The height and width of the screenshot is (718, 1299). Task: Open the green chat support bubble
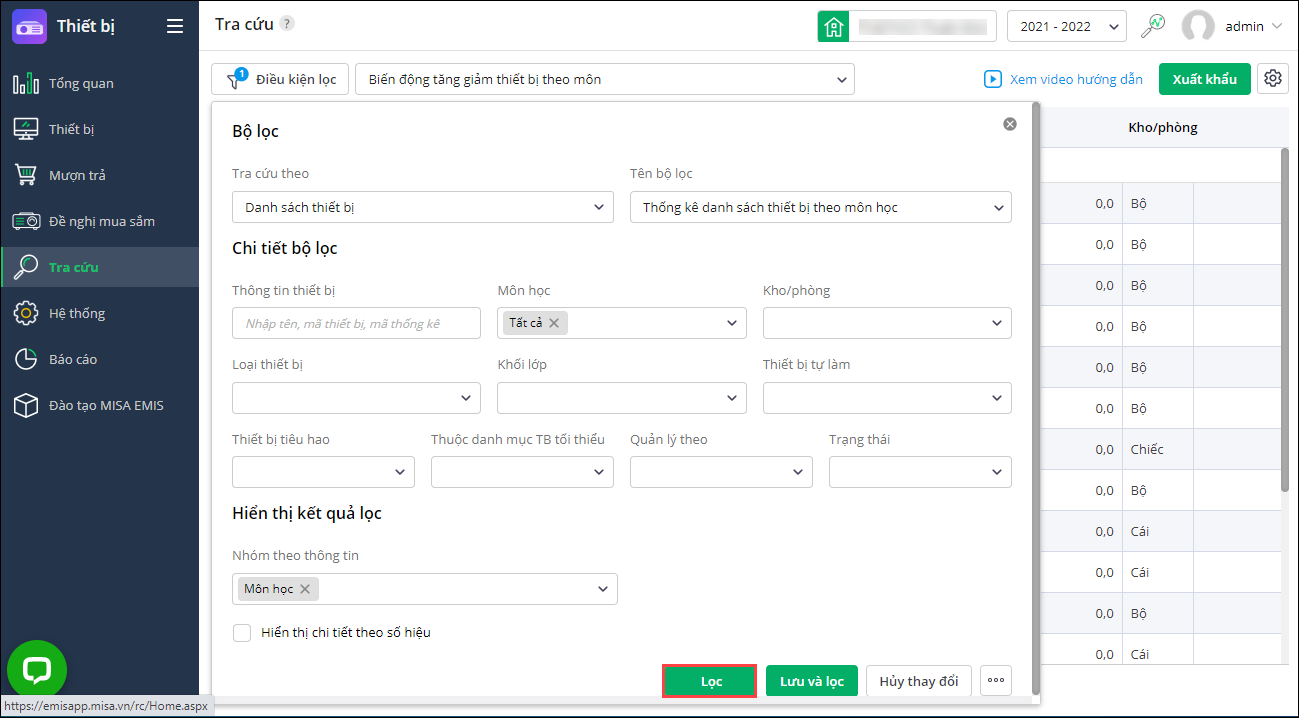pos(37,670)
